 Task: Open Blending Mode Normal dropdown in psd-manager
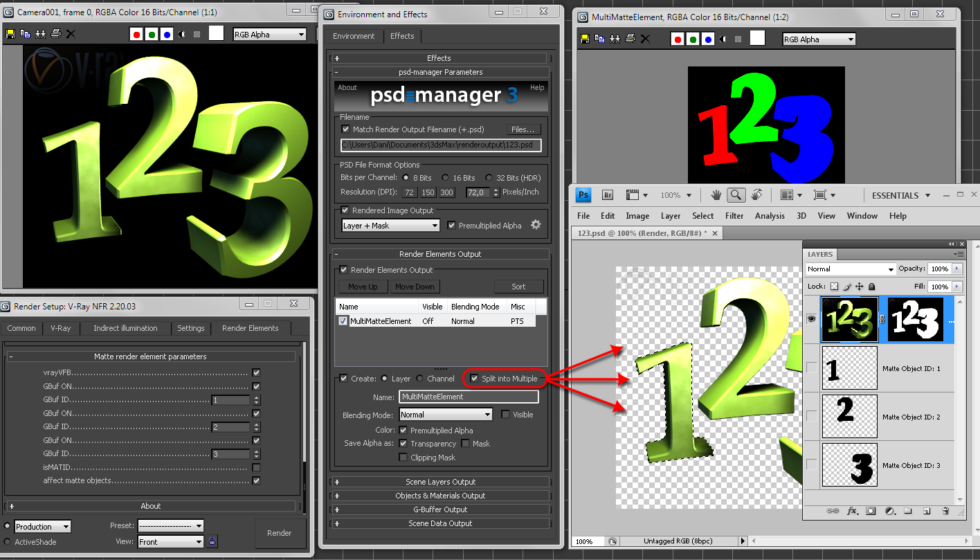[445, 415]
